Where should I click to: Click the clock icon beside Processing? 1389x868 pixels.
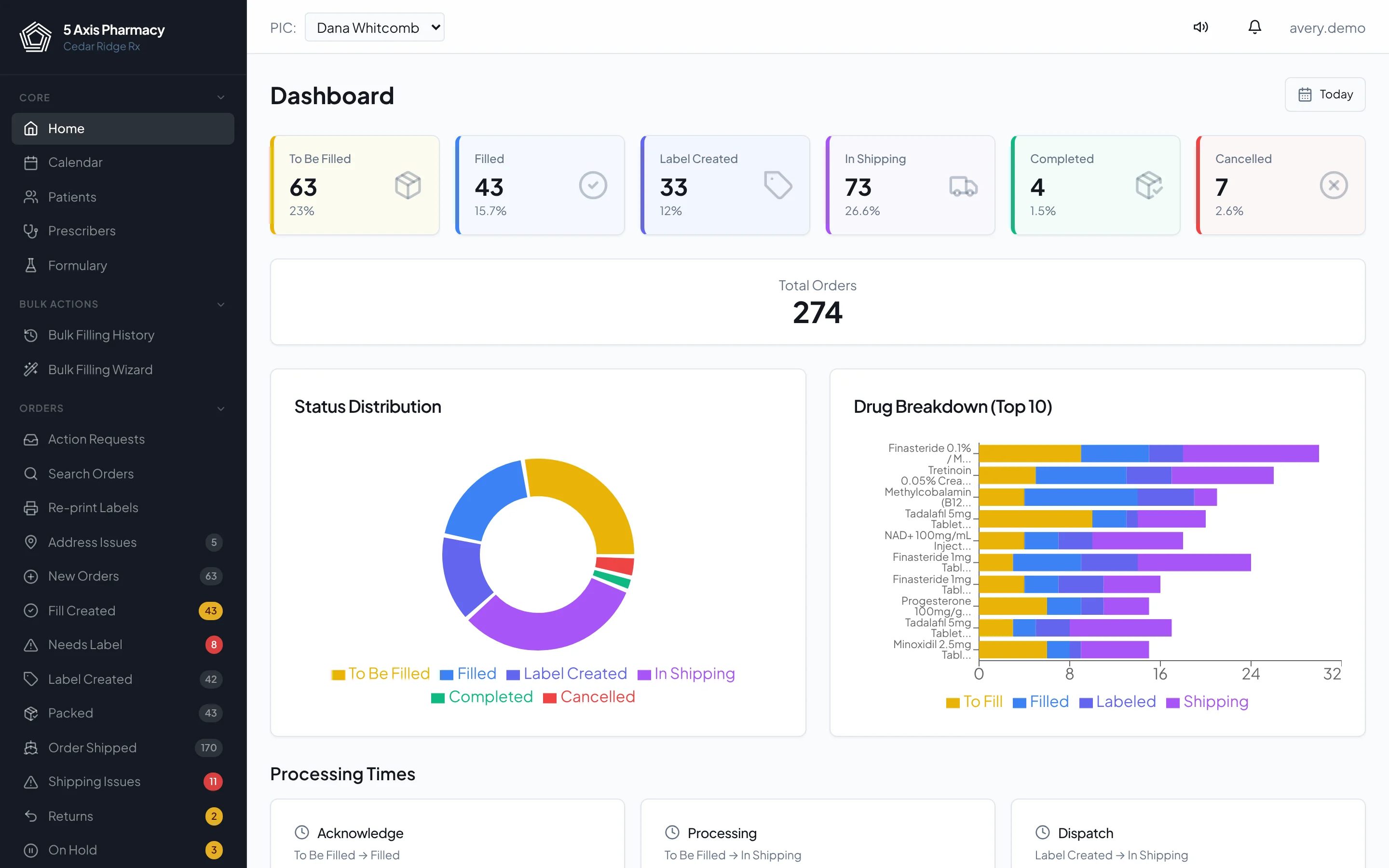coord(672,832)
